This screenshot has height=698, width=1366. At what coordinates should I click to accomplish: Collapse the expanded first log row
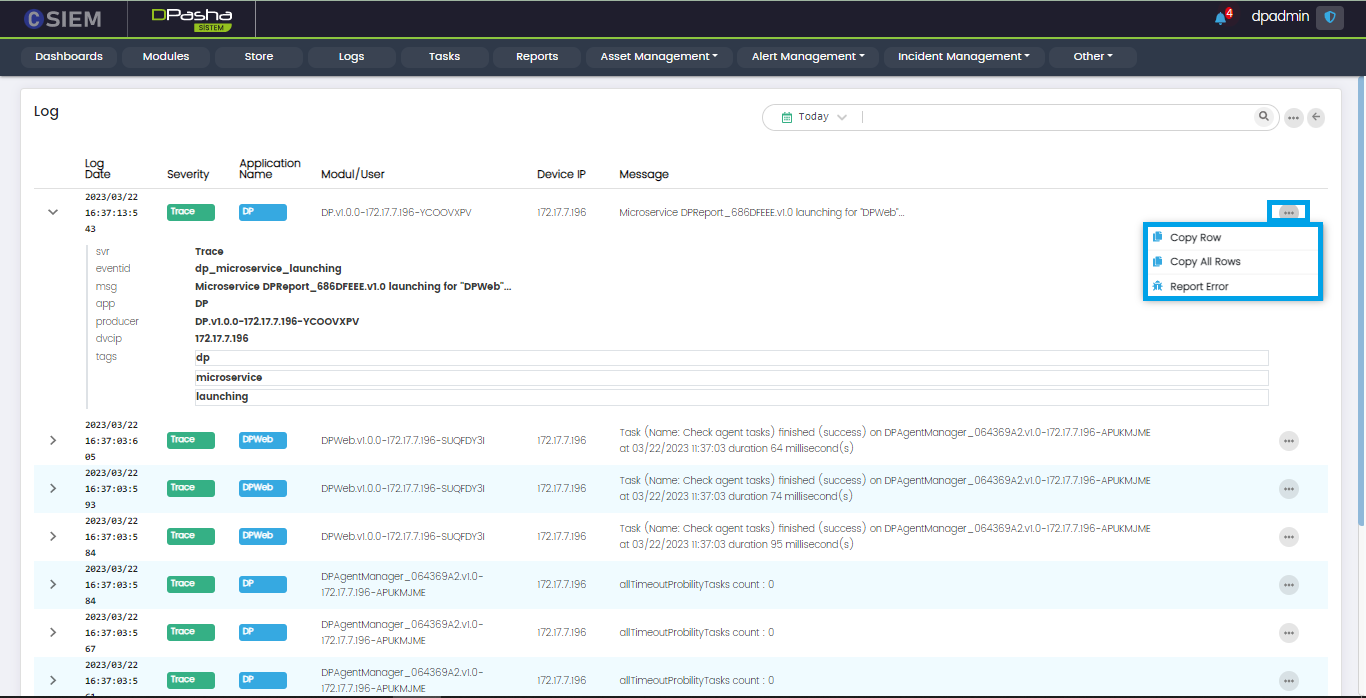click(53, 212)
